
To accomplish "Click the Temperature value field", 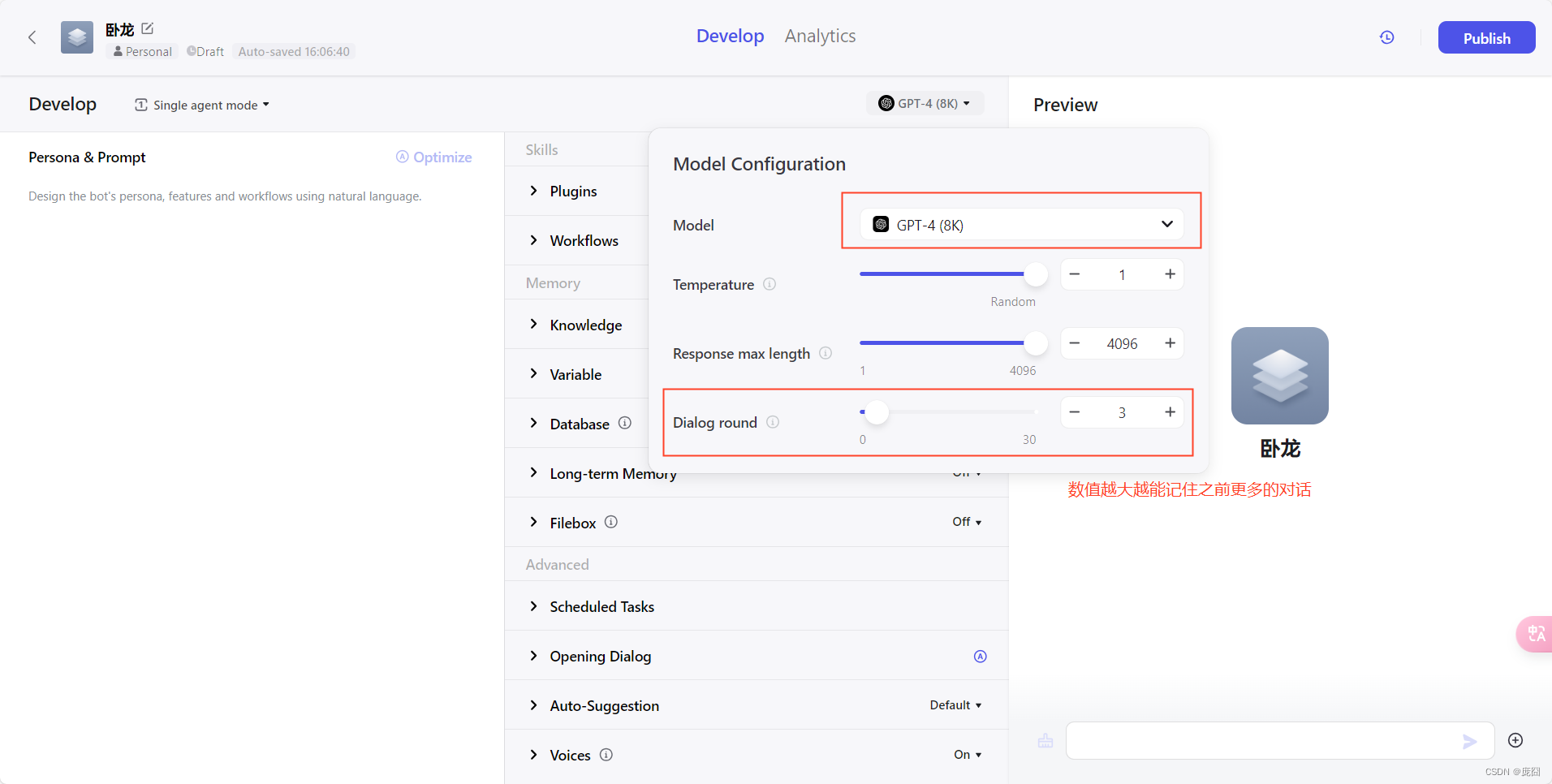I will pyautogui.click(x=1122, y=274).
